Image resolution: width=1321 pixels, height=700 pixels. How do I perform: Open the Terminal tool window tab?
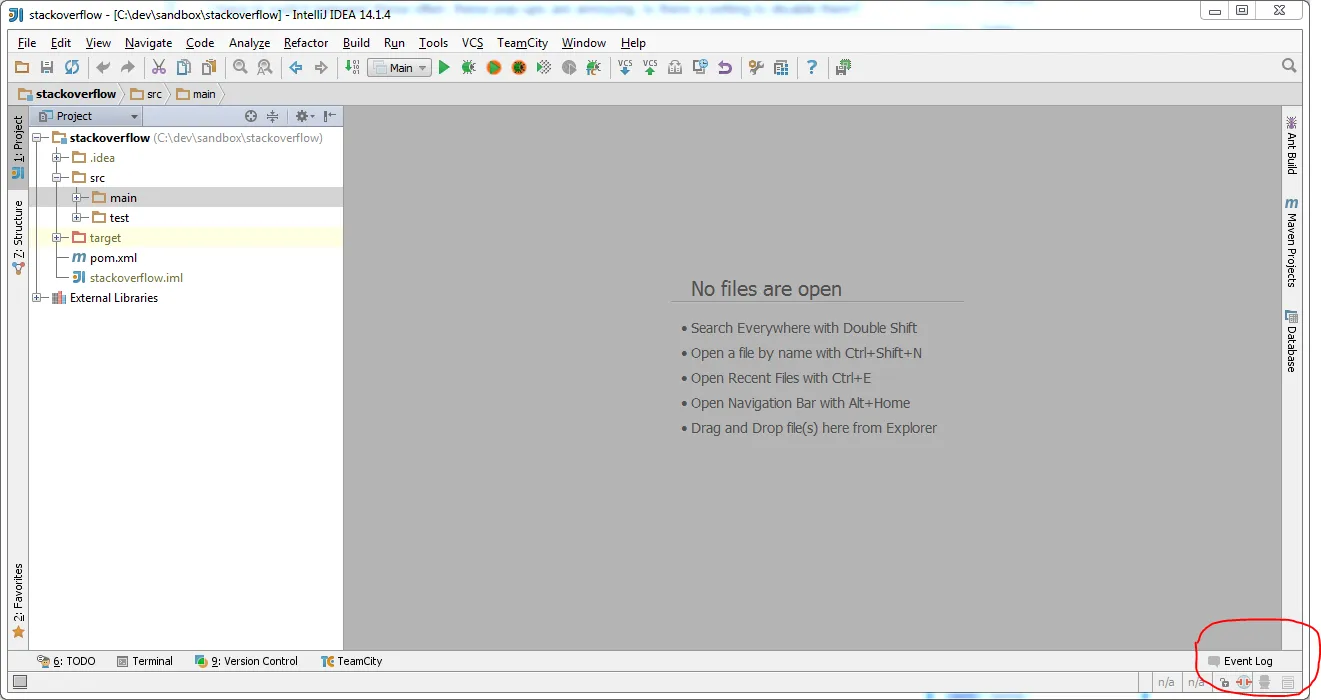(145, 661)
